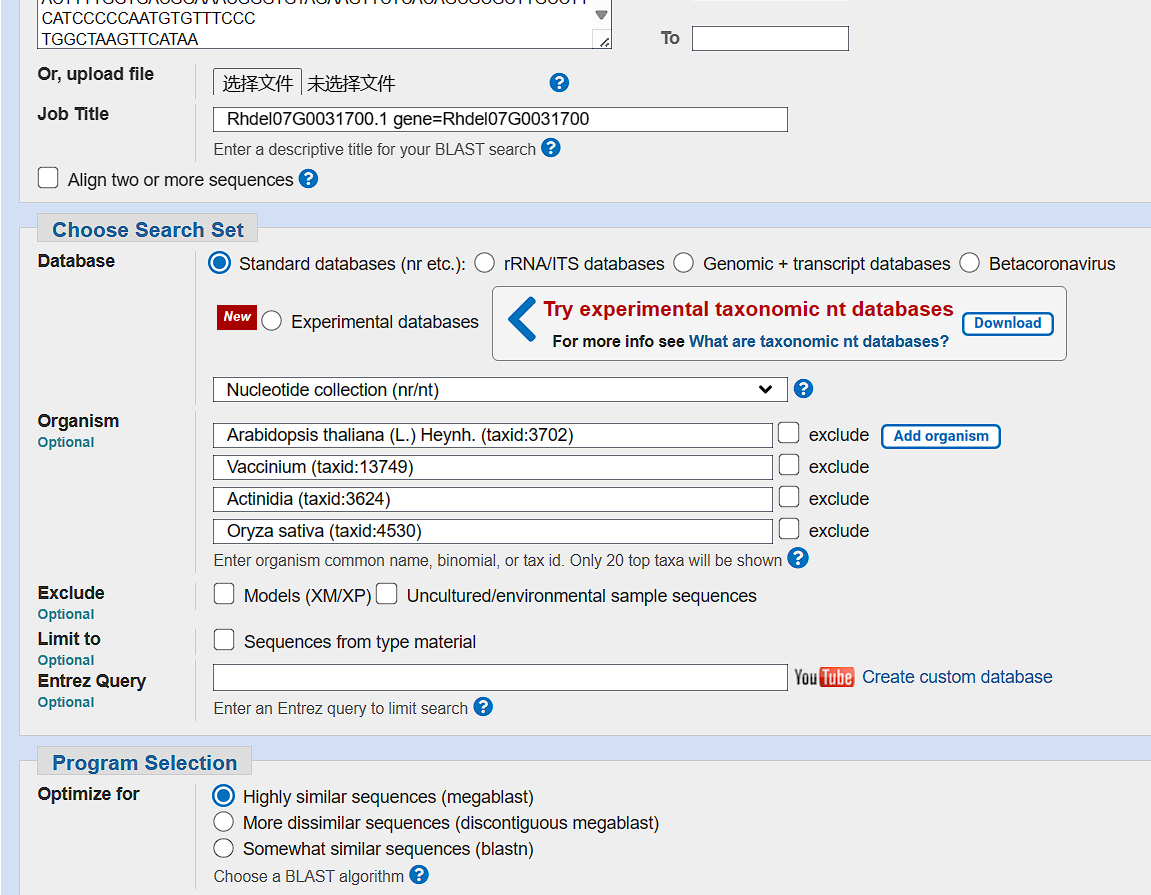Focus Oryza sativa (taxid:4530) organism field
Screen dimensions: 1151x895
pos(493,531)
